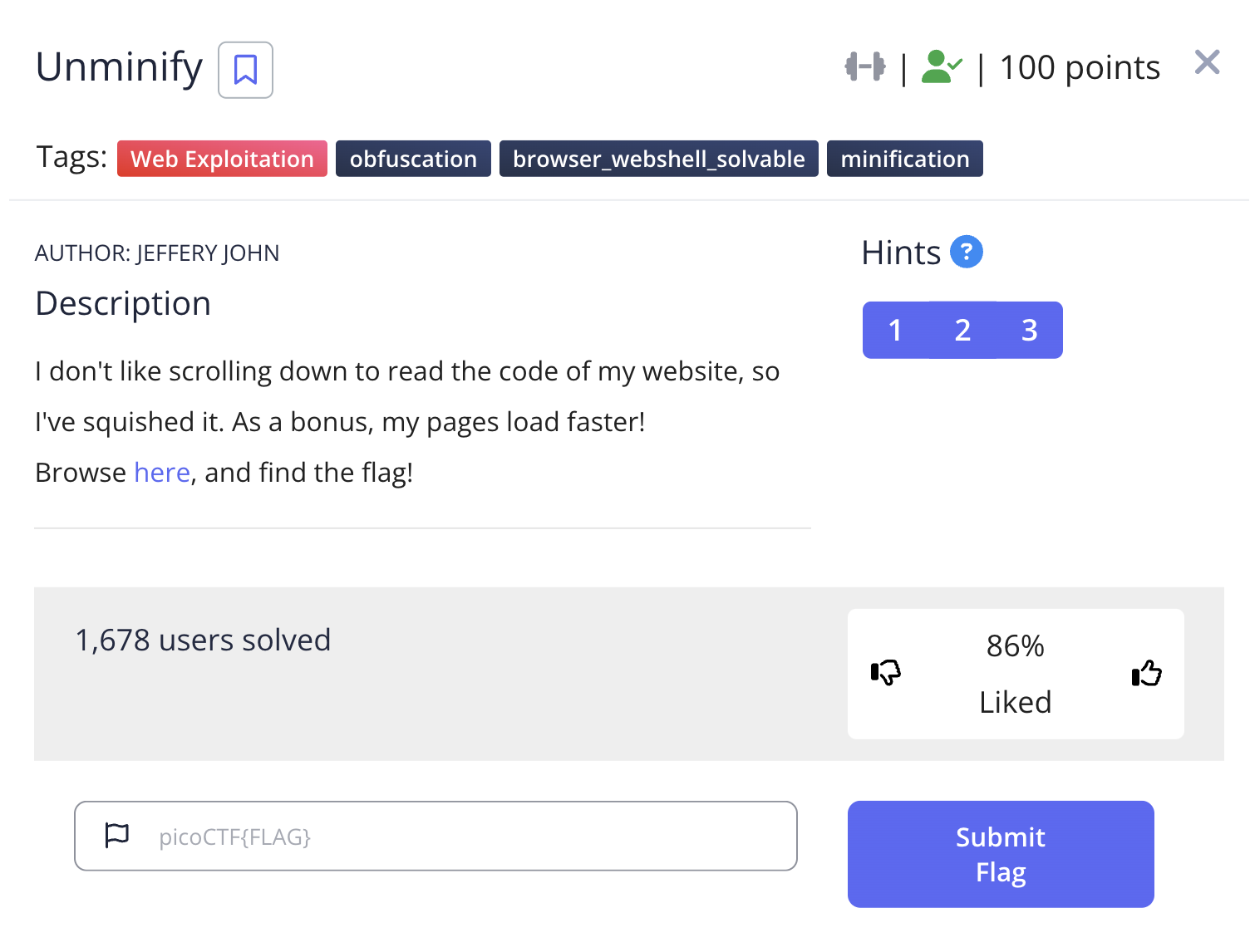Click the green solved-user icon
This screenshot has width=1250, height=952.
(942, 67)
